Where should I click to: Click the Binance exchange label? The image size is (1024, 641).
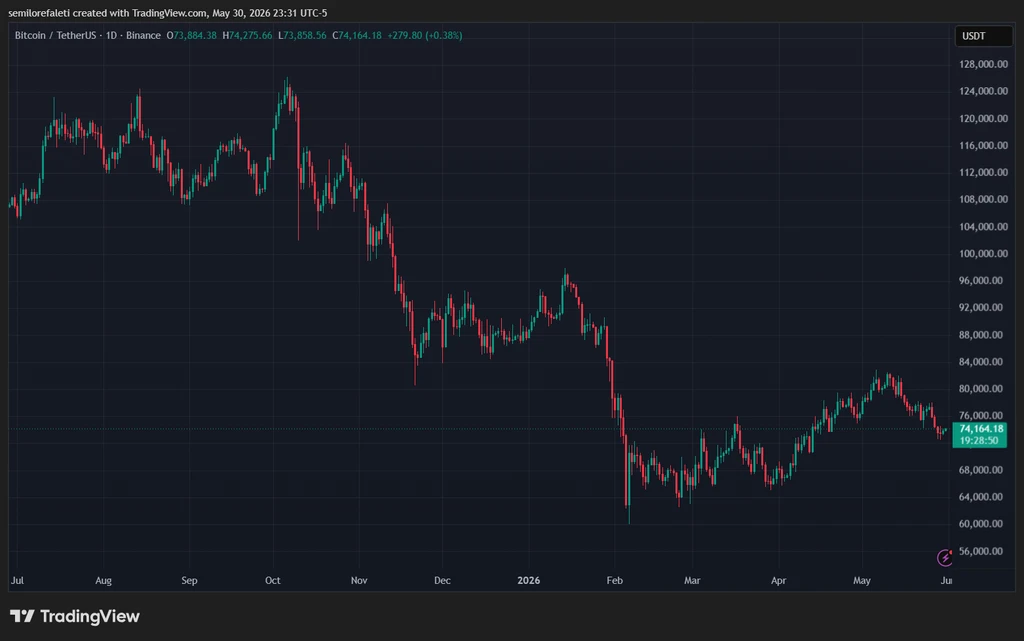[143, 35]
